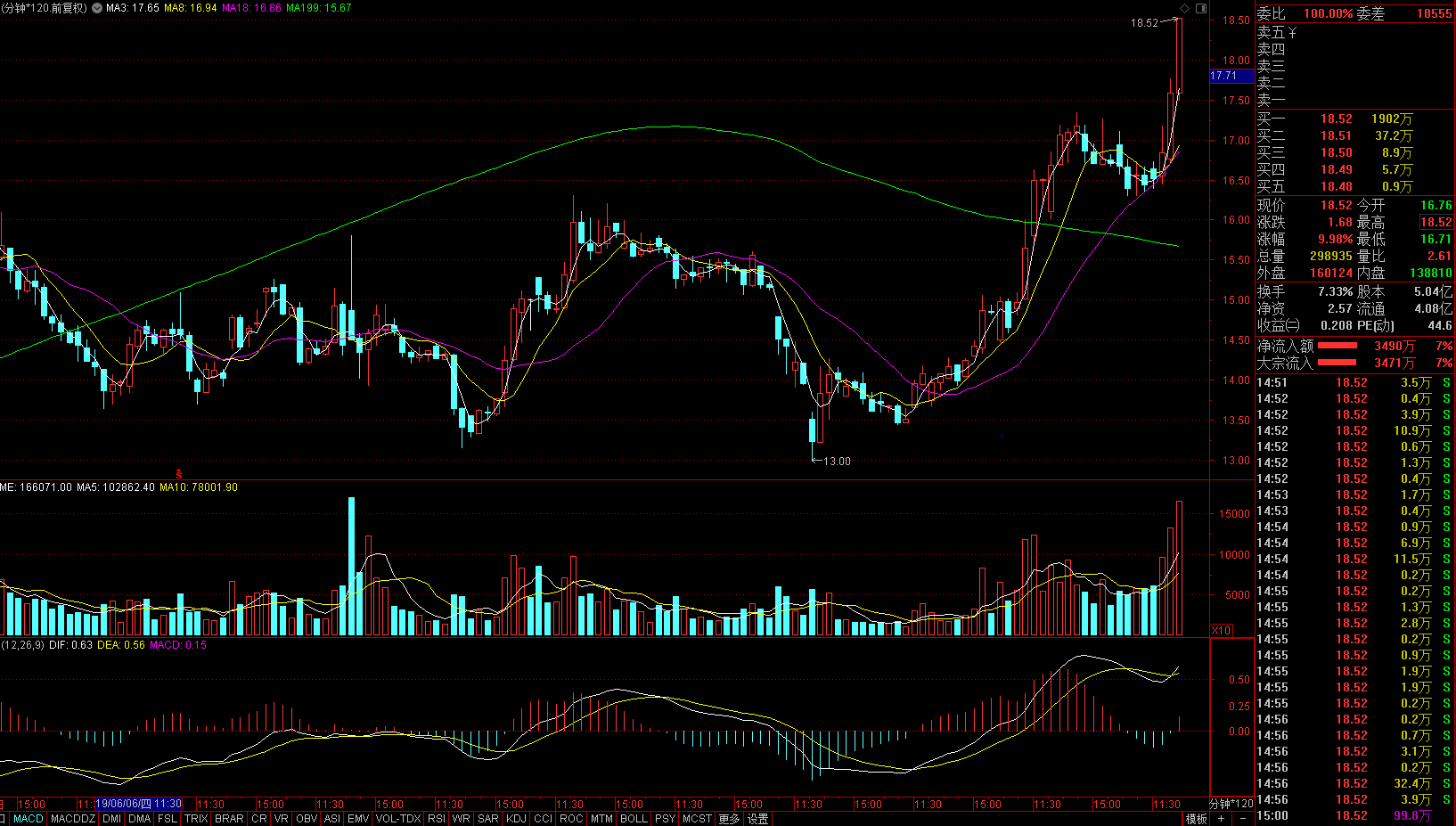Screen dimensions: 1456x826
Task: Open the KDJ indicator tab
Action: 516,819
